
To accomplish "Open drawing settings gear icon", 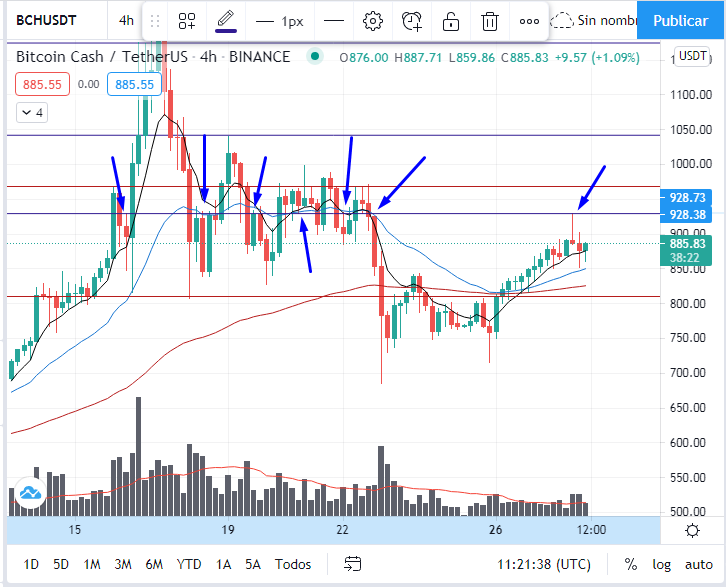I will (373, 21).
